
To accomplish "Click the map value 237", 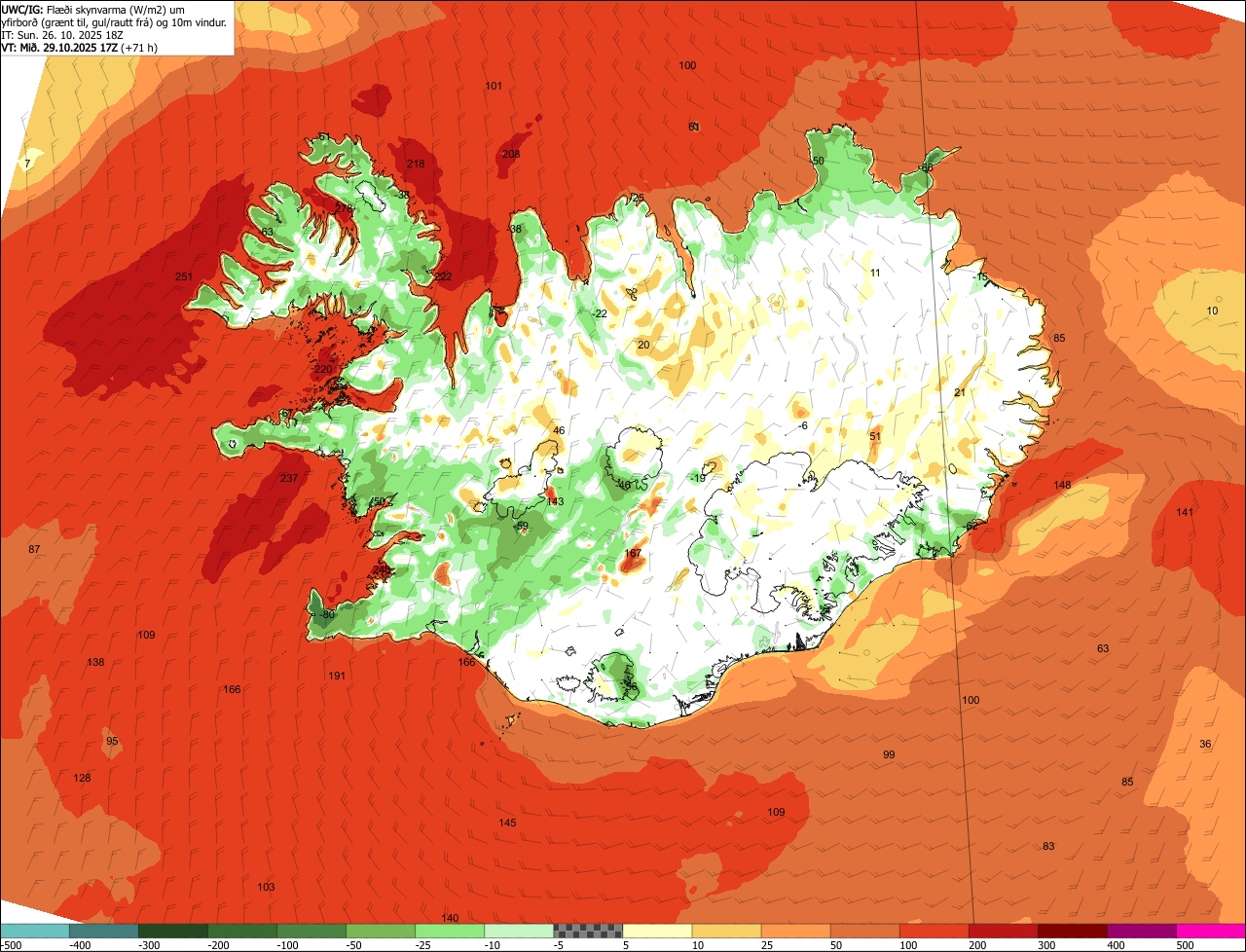I will (289, 478).
